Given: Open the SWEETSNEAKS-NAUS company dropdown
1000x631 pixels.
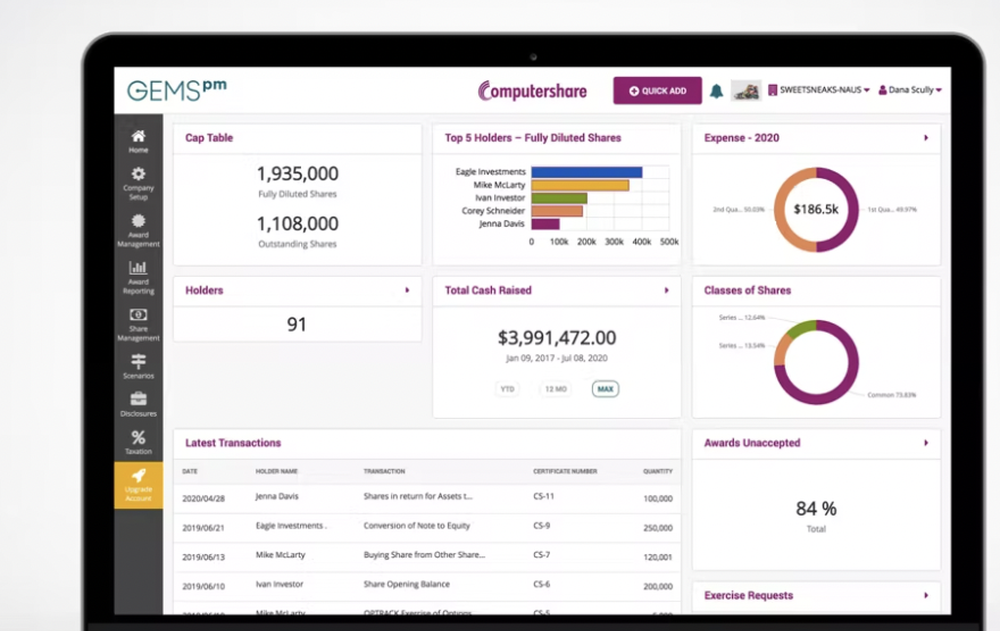Looking at the screenshot, I should click(818, 90).
